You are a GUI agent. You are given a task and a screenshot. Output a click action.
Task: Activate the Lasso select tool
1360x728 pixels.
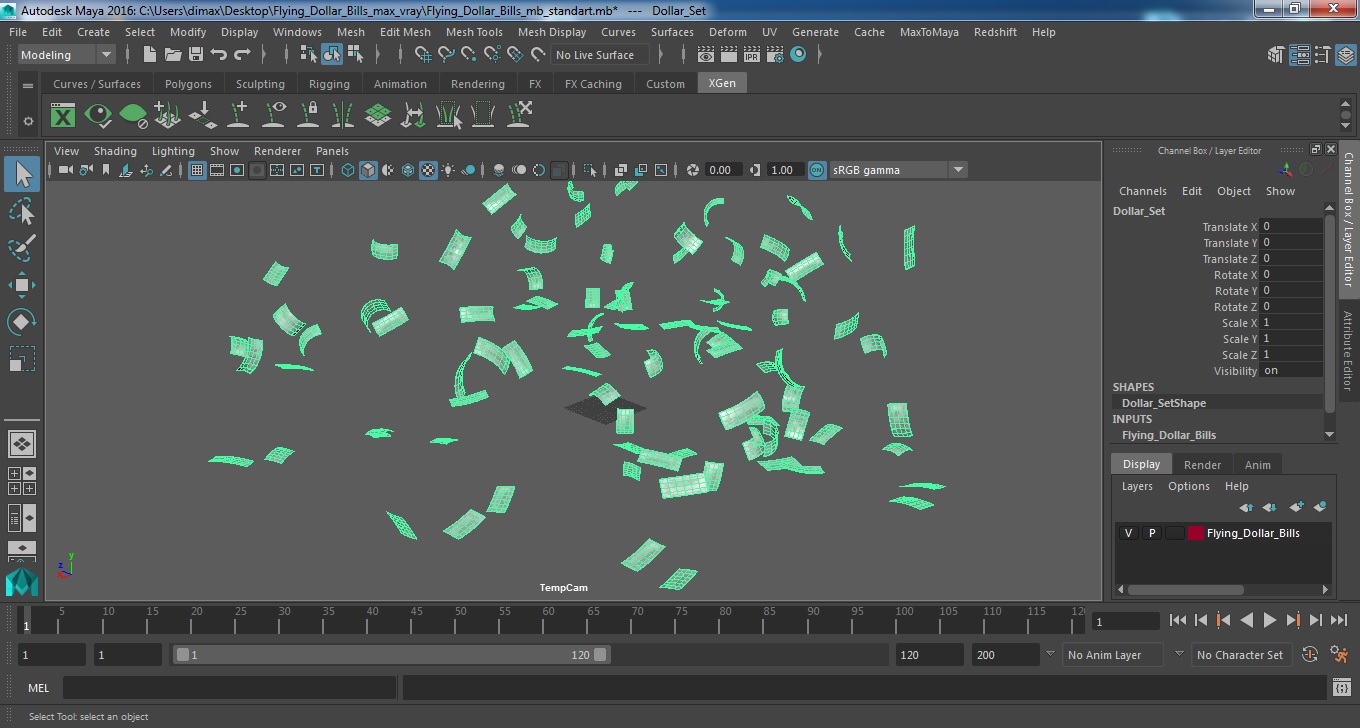(22, 211)
